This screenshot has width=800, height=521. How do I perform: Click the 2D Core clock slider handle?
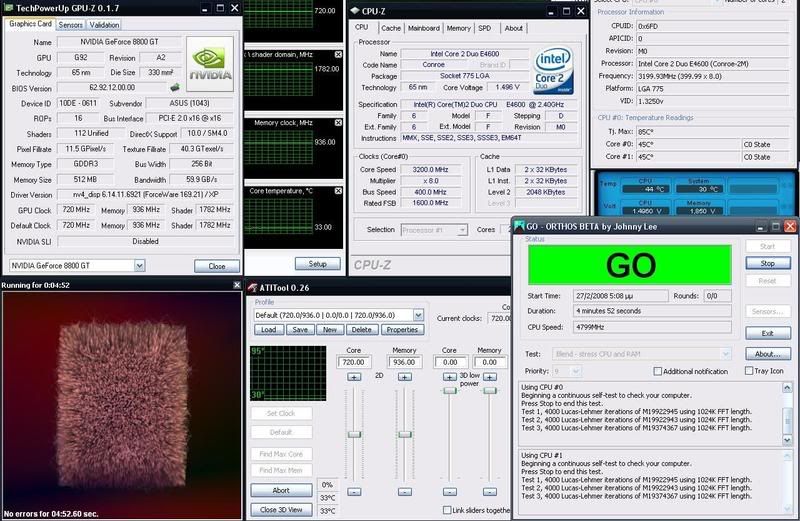point(354,434)
